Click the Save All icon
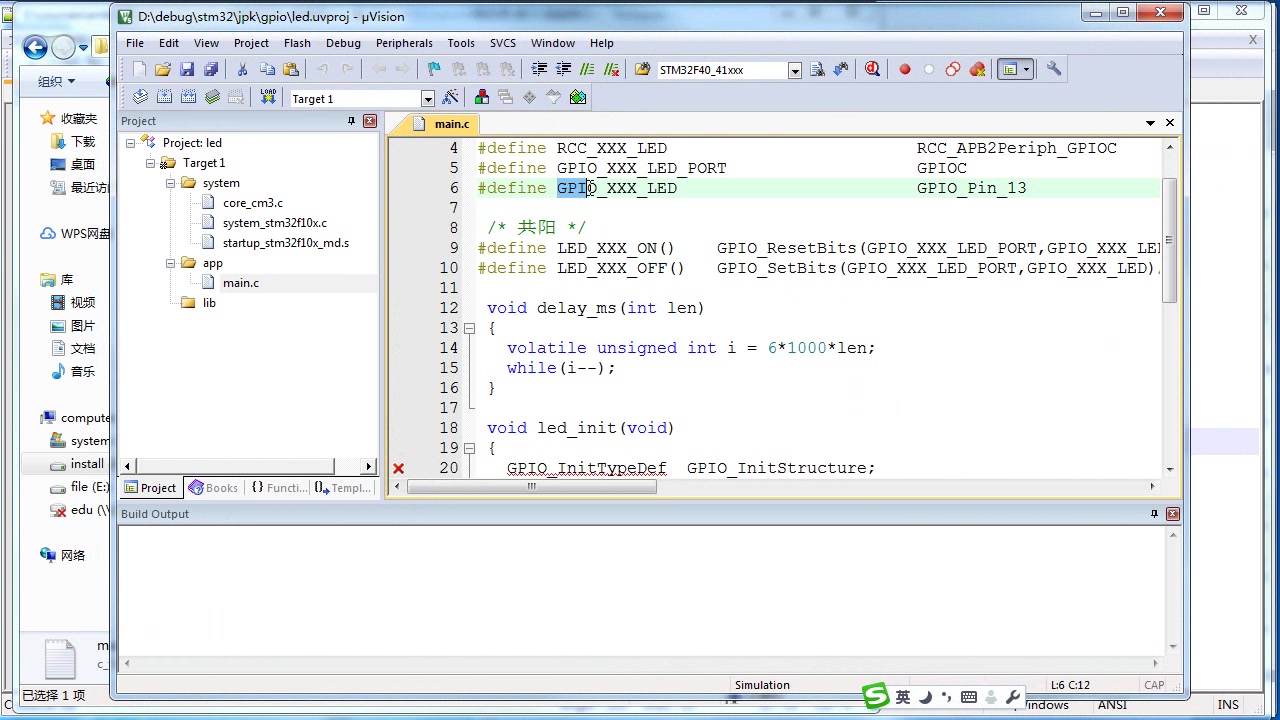1280x720 pixels. [x=211, y=69]
